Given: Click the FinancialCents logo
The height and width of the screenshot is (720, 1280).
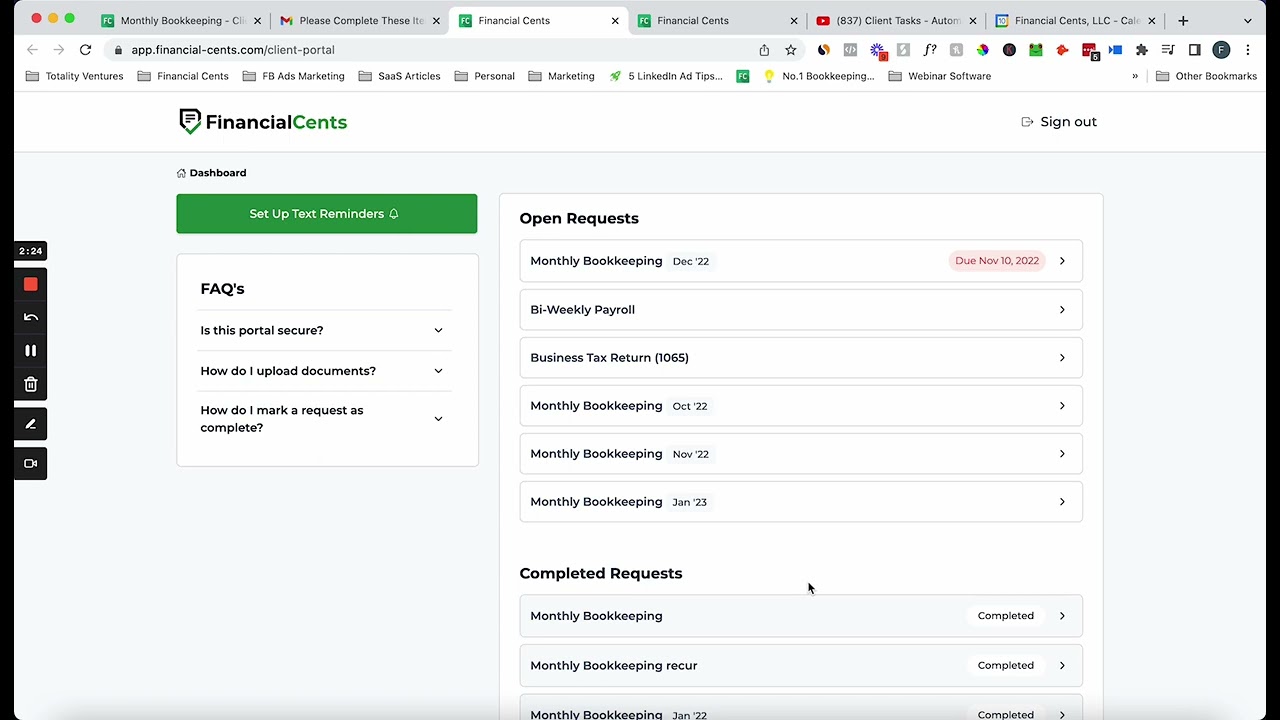Looking at the screenshot, I should pyautogui.click(x=263, y=122).
